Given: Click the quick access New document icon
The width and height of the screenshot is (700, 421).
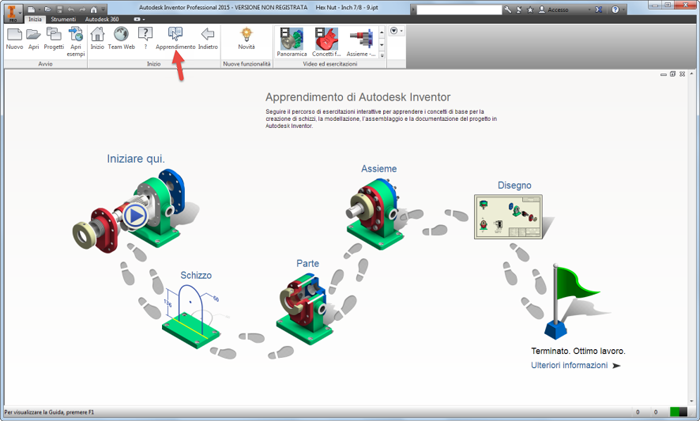Looking at the screenshot, I should tap(31, 9).
